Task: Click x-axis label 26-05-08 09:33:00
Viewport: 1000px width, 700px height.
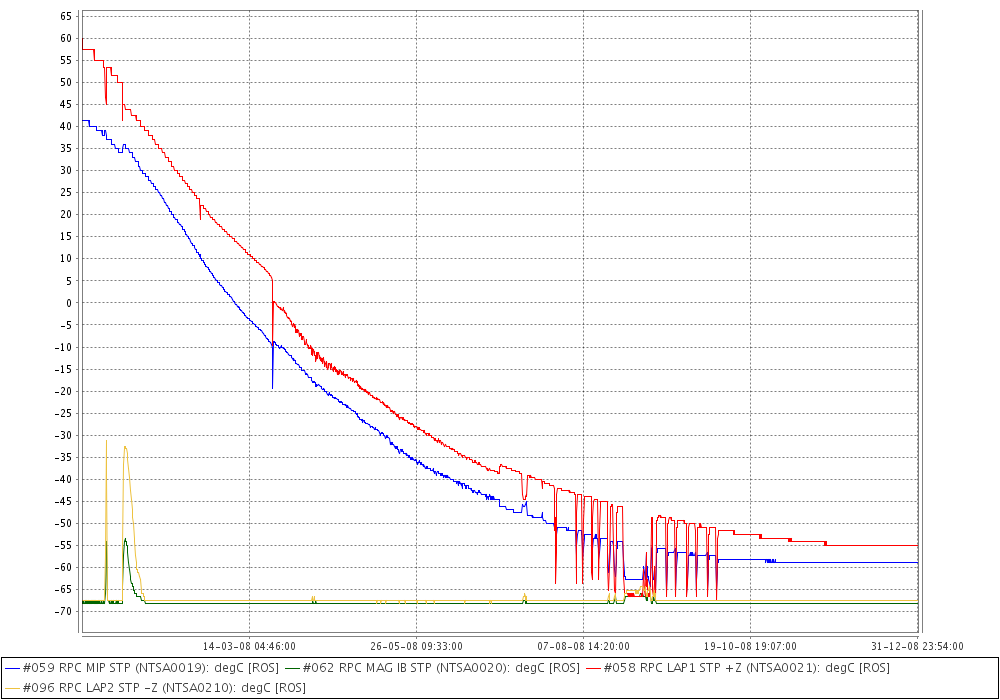Action: tap(416, 646)
